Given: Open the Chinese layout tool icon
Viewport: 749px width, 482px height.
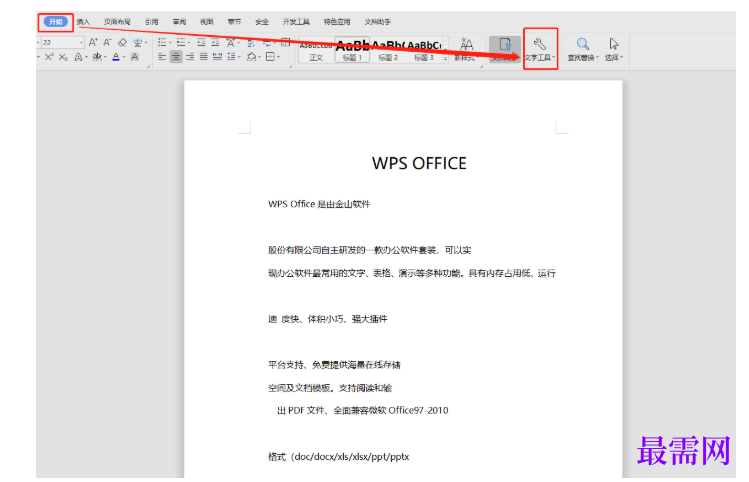Looking at the screenshot, I should pyautogui.click(x=230, y=43).
